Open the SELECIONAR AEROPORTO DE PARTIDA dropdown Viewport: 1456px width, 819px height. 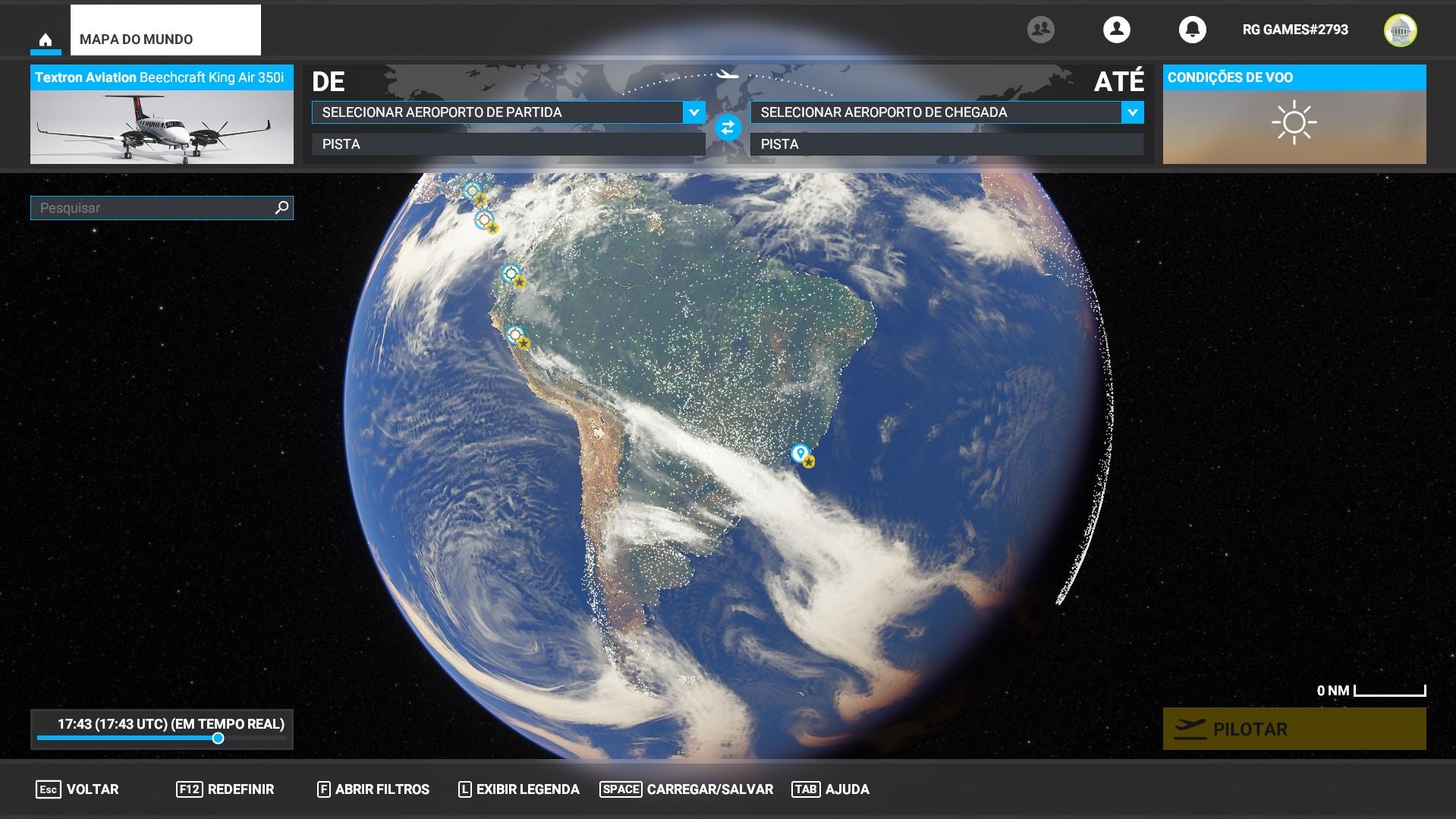[x=501, y=112]
